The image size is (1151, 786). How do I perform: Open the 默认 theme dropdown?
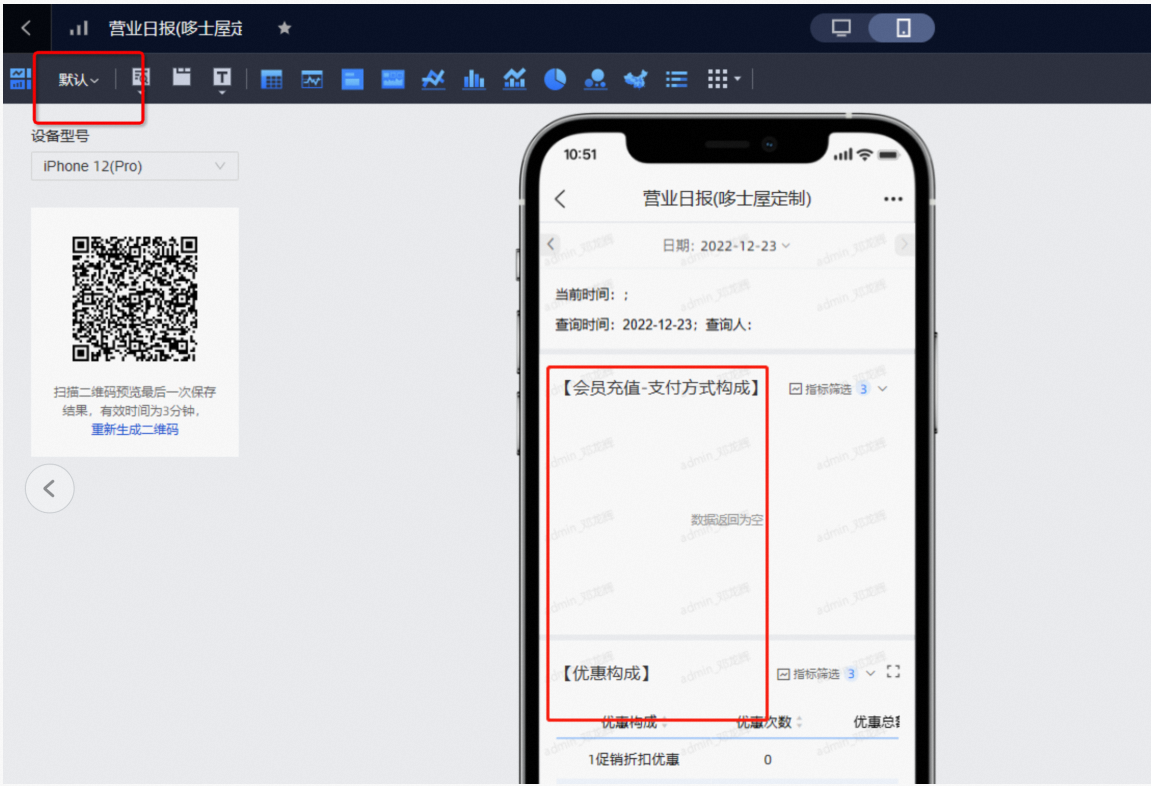tap(78, 80)
